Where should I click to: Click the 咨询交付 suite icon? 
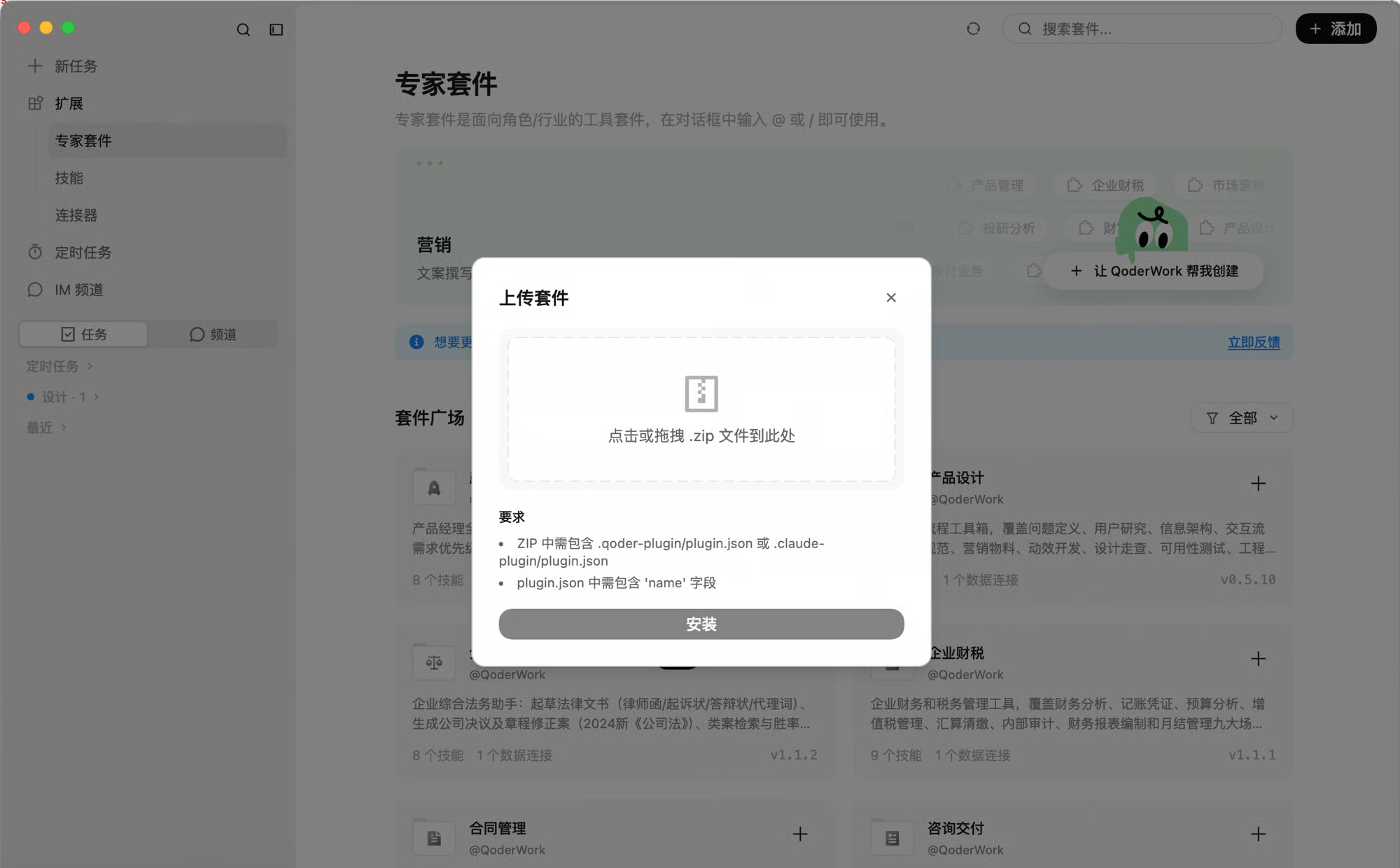coord(892,837)
